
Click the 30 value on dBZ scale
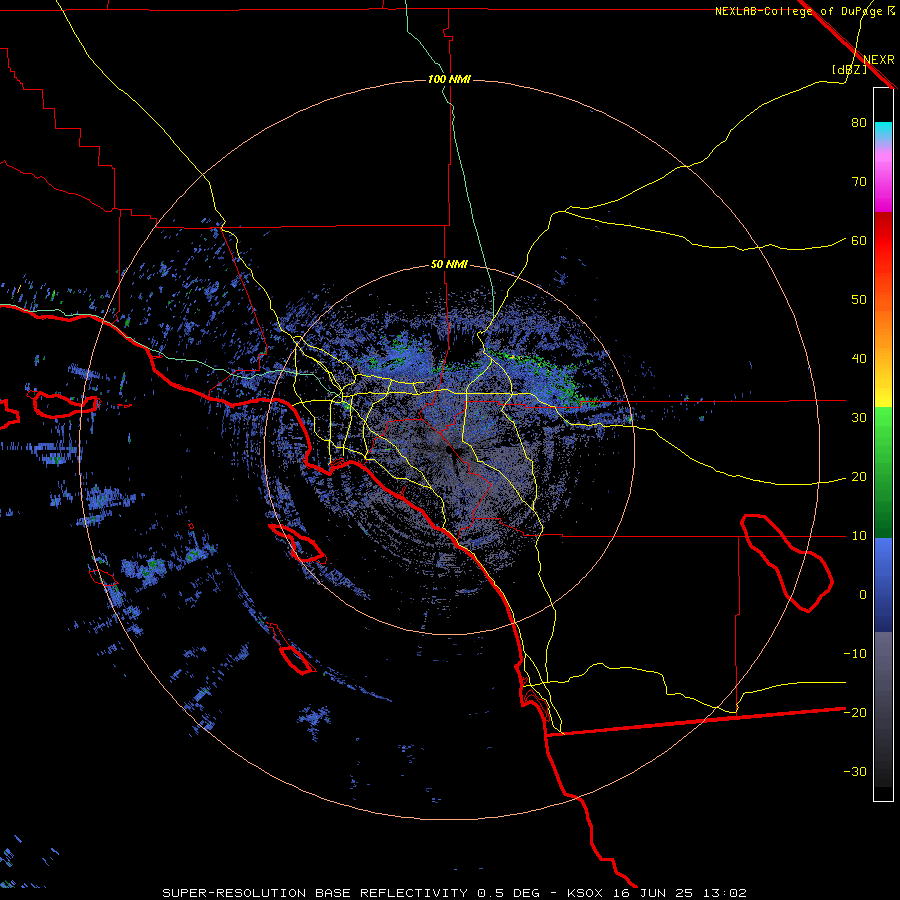pos(859,418)
